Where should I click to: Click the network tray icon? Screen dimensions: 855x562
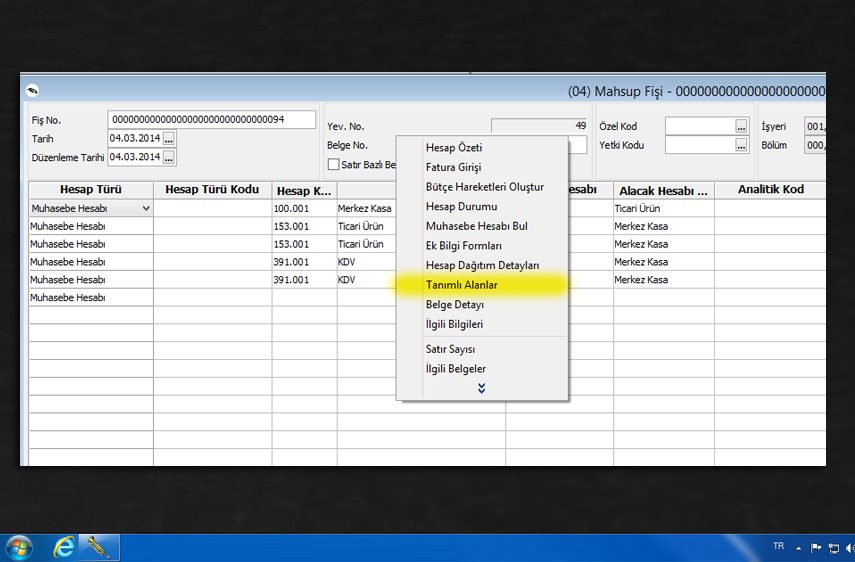pos(834,548)
